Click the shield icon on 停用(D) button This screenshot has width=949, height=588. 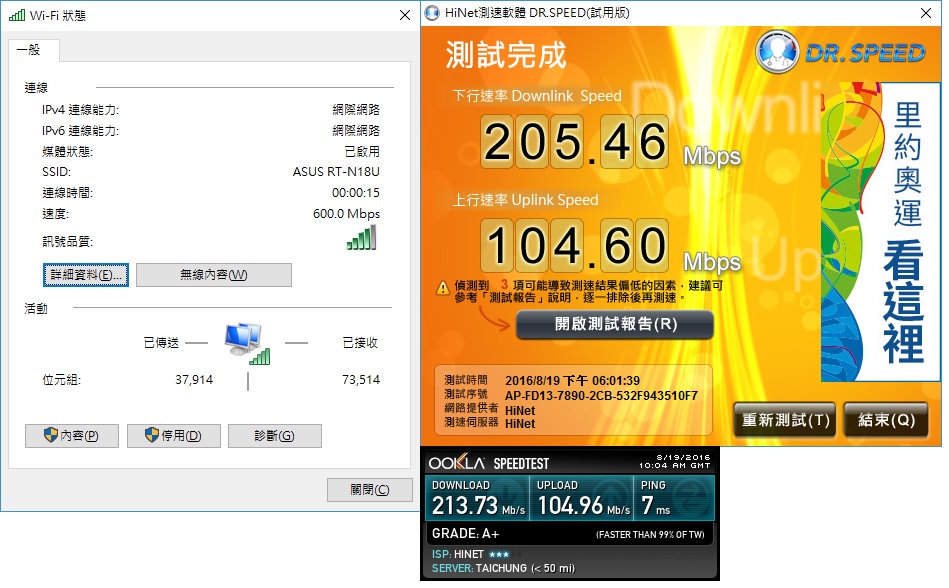tap(152, 435)
